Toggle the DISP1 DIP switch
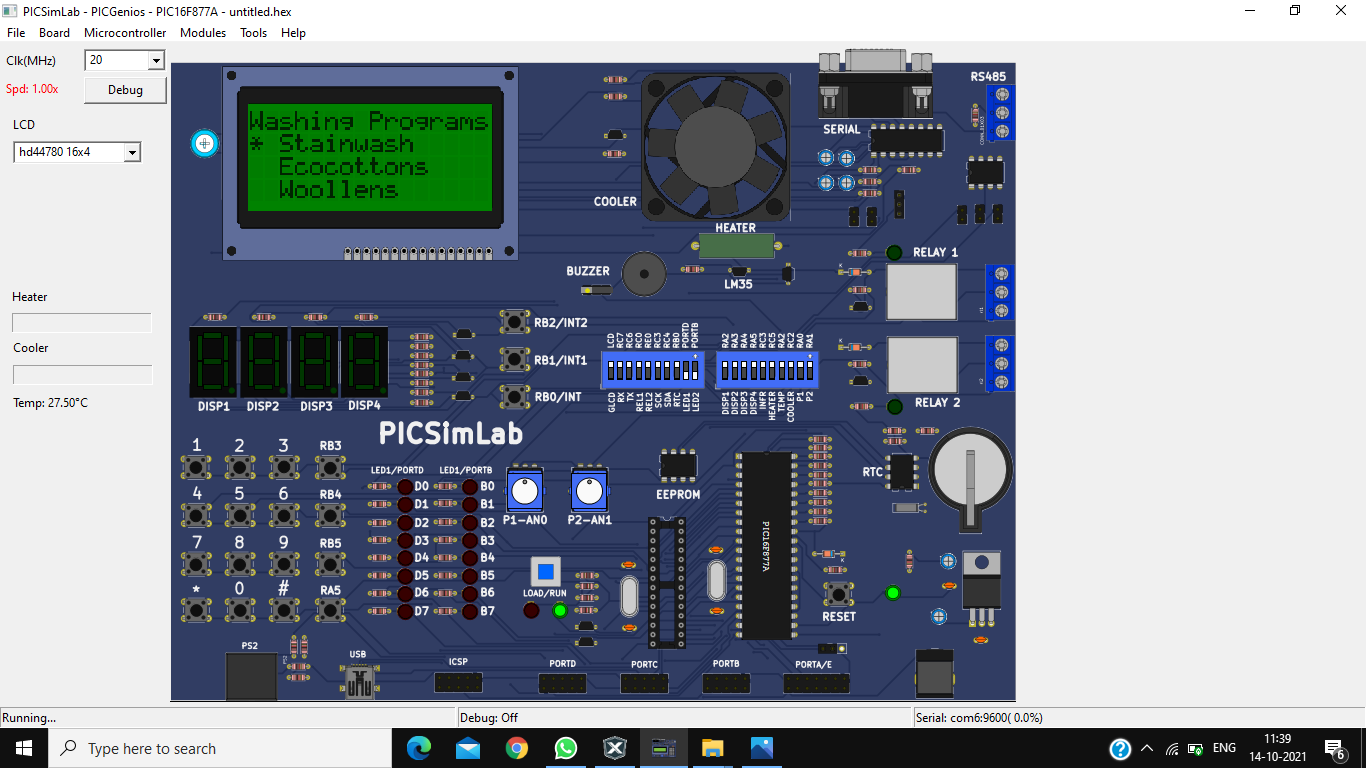 (725, 370)
